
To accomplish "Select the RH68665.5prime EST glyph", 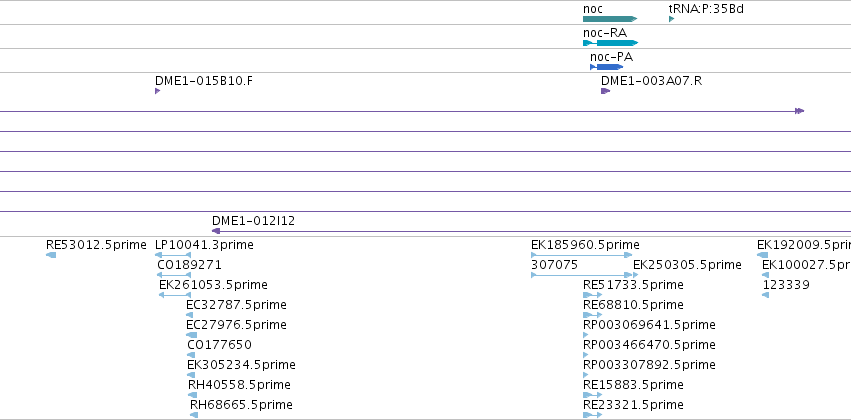I will coord(194,415).
